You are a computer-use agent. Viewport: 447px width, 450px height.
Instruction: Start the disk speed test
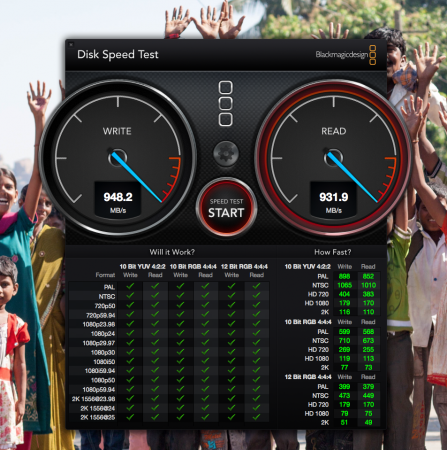[x=226, y=208]
